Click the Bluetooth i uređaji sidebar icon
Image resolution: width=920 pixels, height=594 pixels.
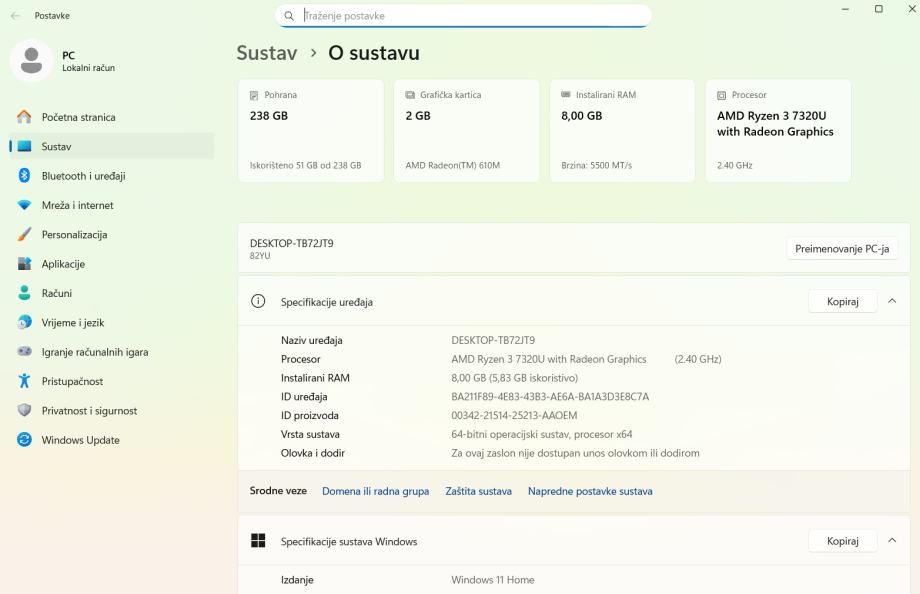pos(25,176)
